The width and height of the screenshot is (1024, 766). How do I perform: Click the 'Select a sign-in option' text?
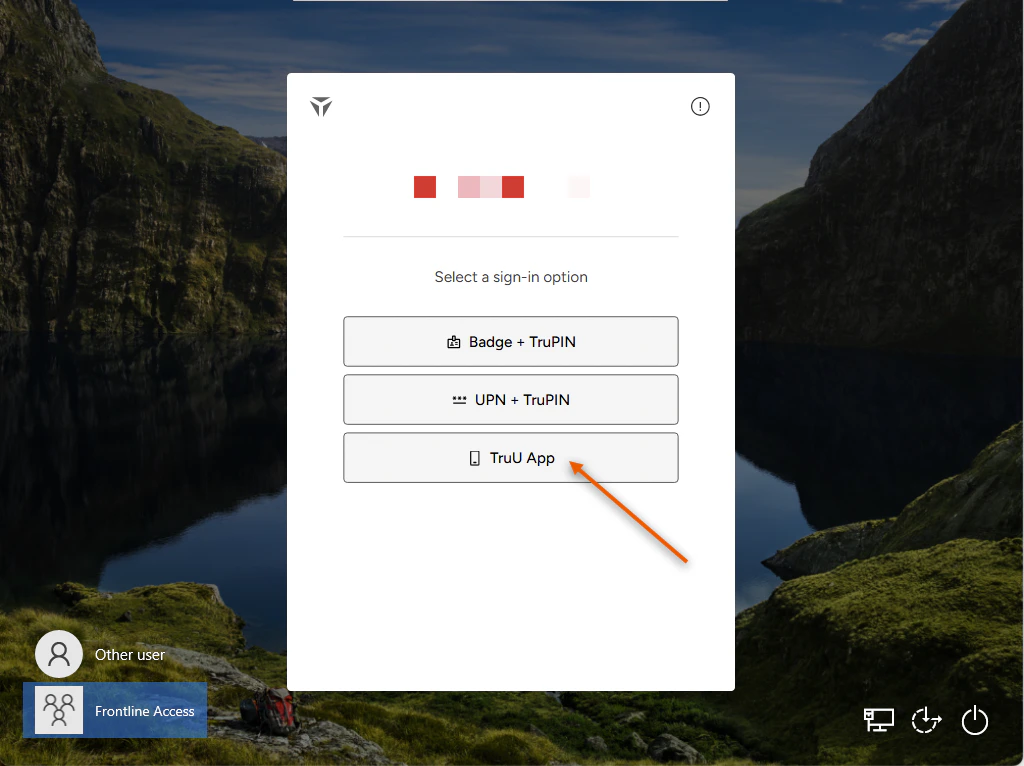(x=511, y=277)
